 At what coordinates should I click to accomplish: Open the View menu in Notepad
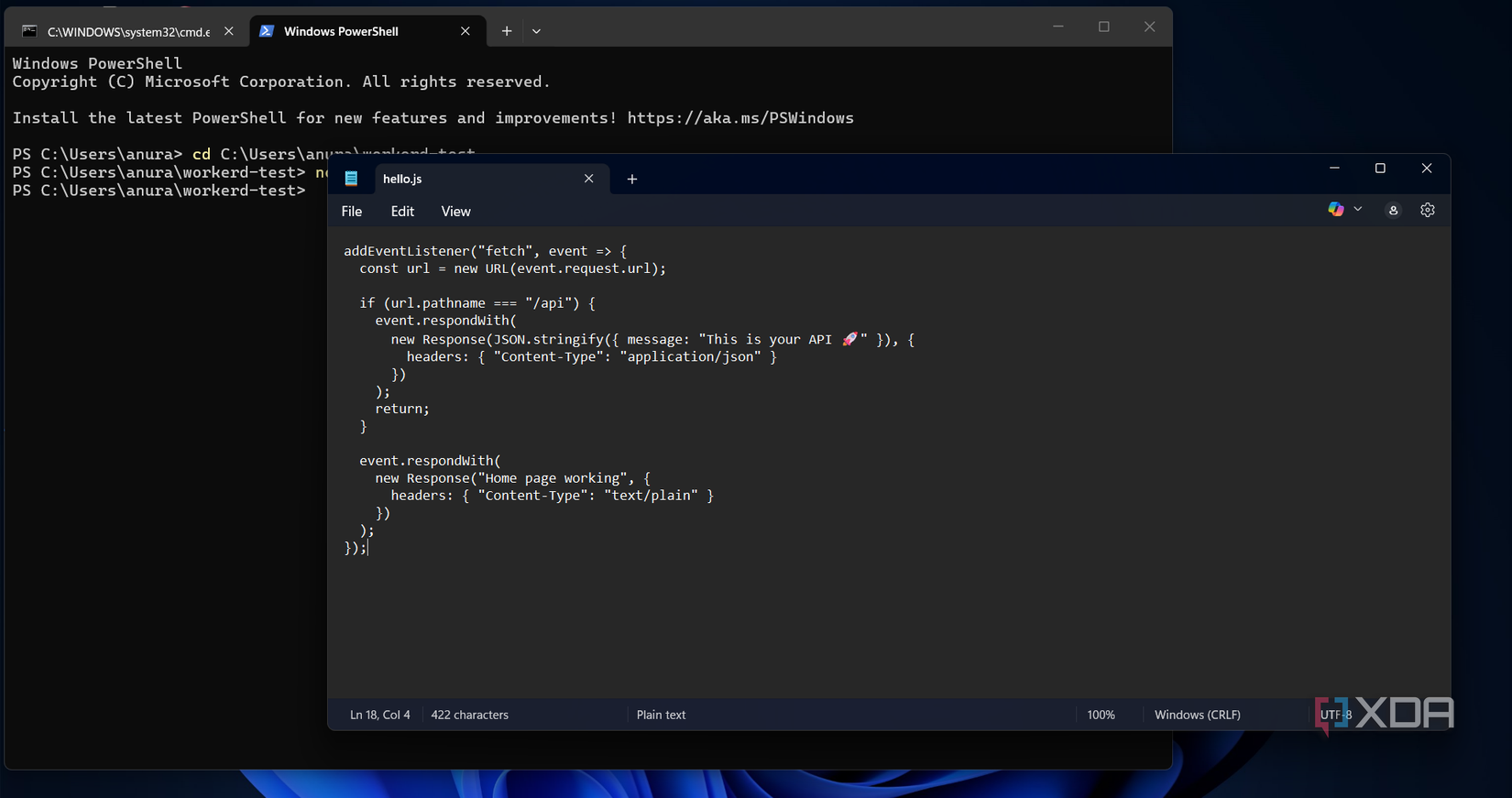pos(455,212)
